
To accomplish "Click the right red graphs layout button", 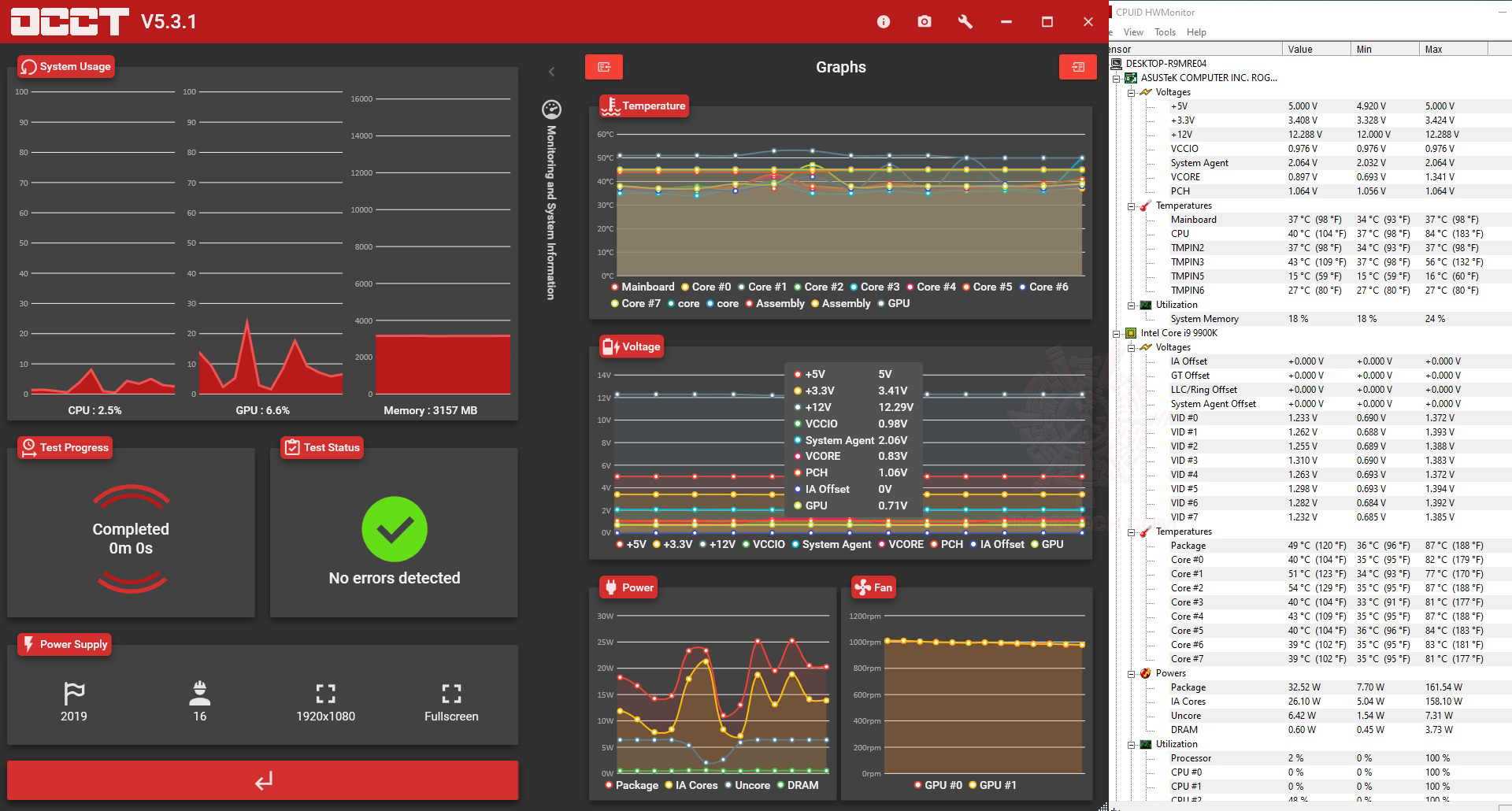I will tap(1078, 67).
